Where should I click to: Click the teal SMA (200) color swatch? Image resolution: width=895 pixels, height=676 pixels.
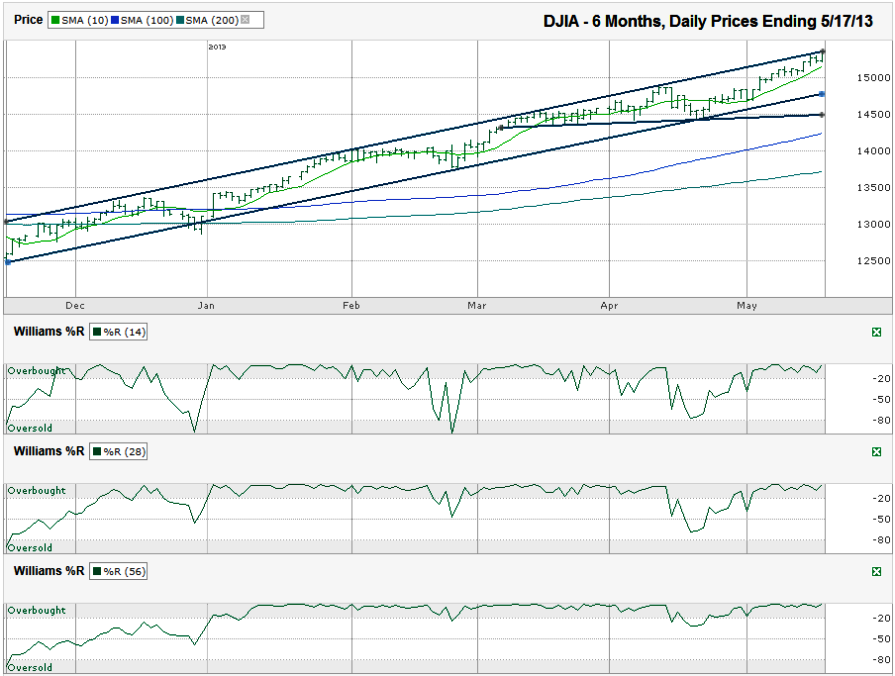(x=180, y=20)
